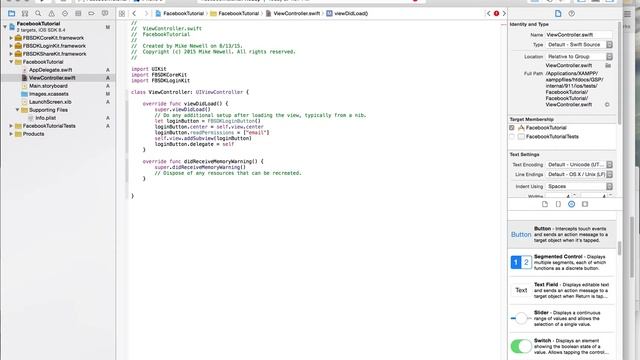The width and height of the screenshot is (640, 360).
Task: Open the Test navigator icon
Action: point(64,13)
